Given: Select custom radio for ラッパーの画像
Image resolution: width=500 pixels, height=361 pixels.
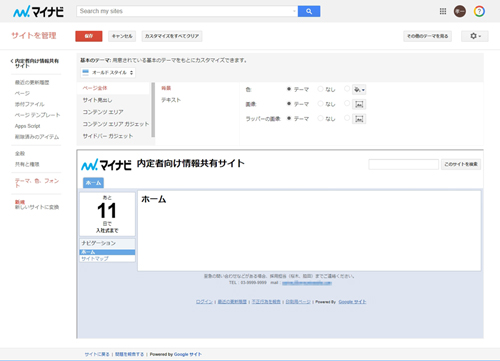Looking at the screenshot, I should point(347,118).
